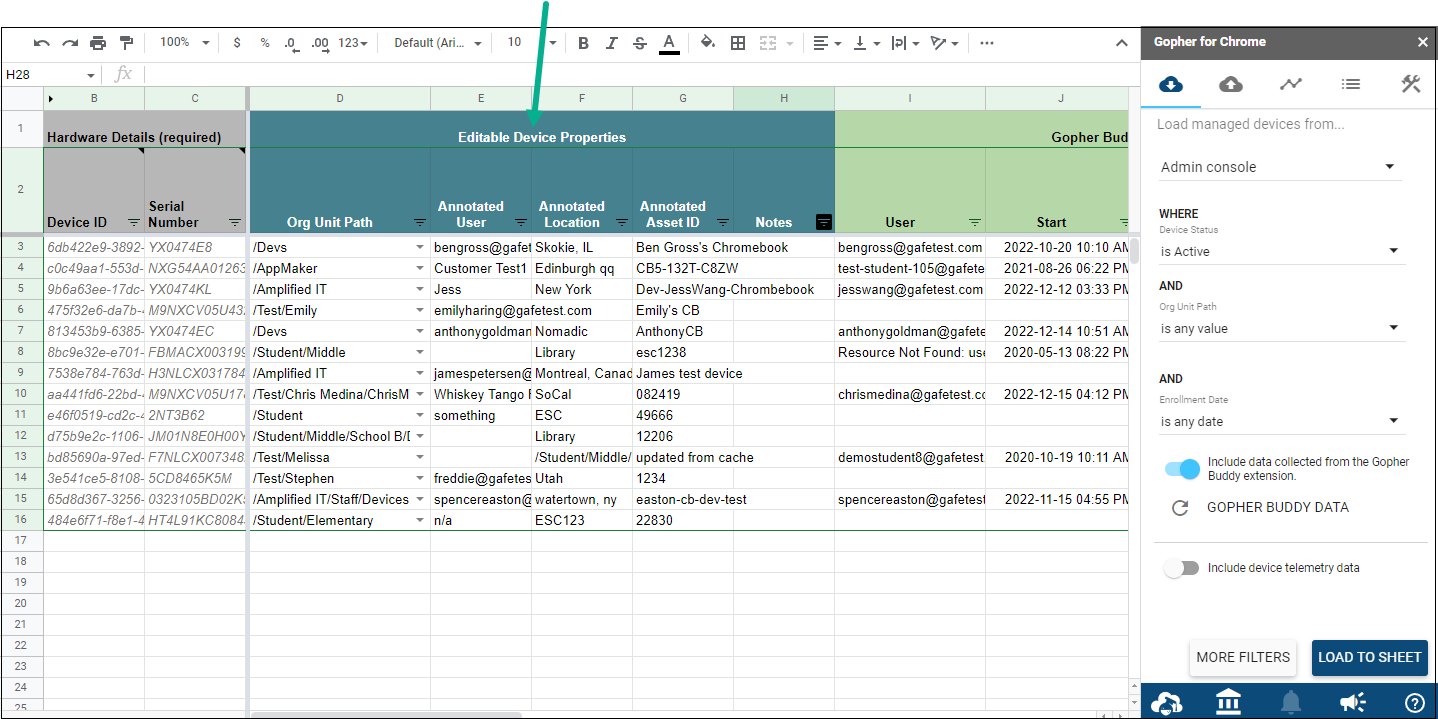Screen dimensions: 1438x719
Task: Click the announcements megaphone icon
Action: pyautogui.click(x=1352, y=702)
